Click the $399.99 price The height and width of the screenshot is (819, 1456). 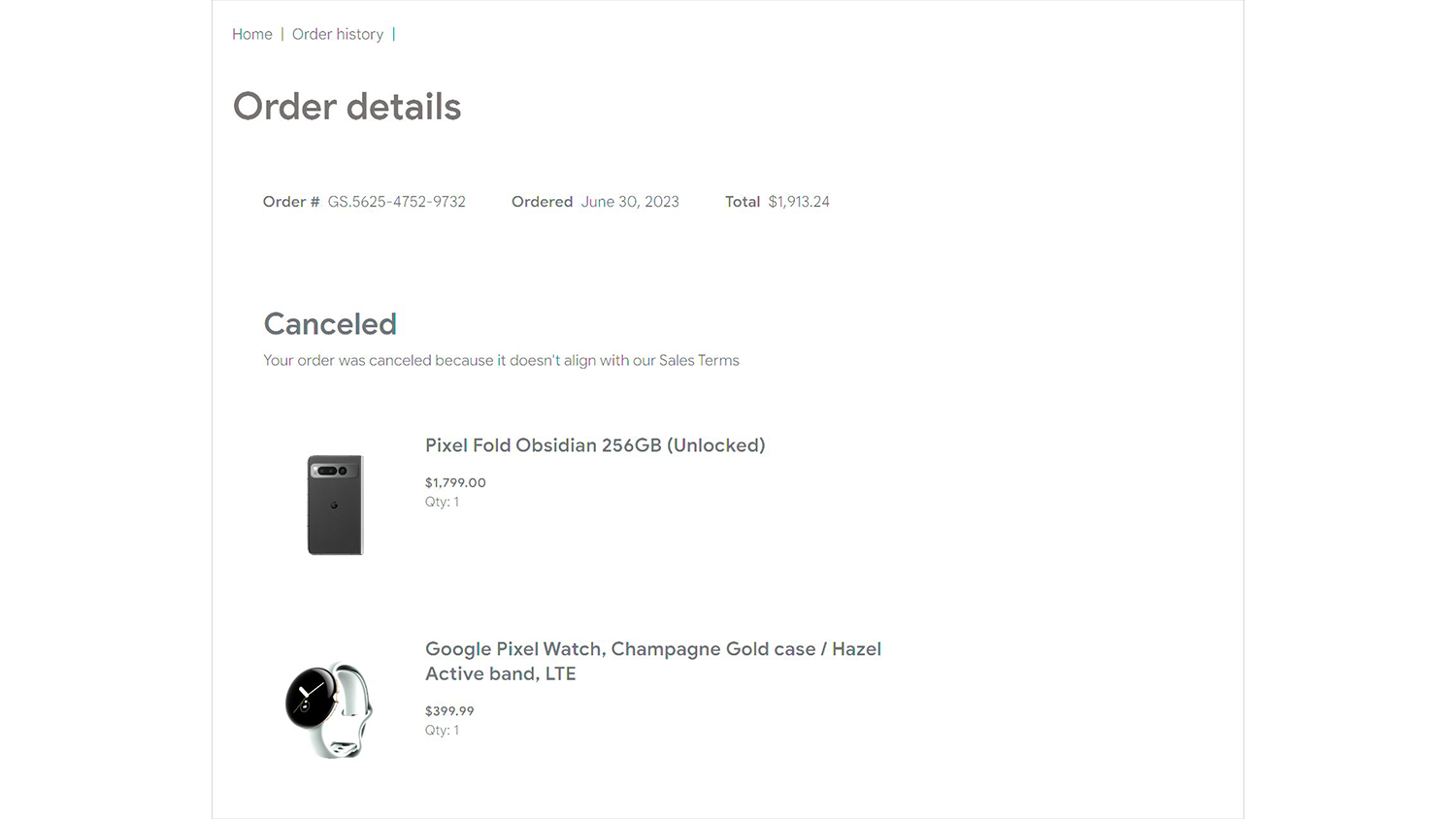[x=449, y=711]
